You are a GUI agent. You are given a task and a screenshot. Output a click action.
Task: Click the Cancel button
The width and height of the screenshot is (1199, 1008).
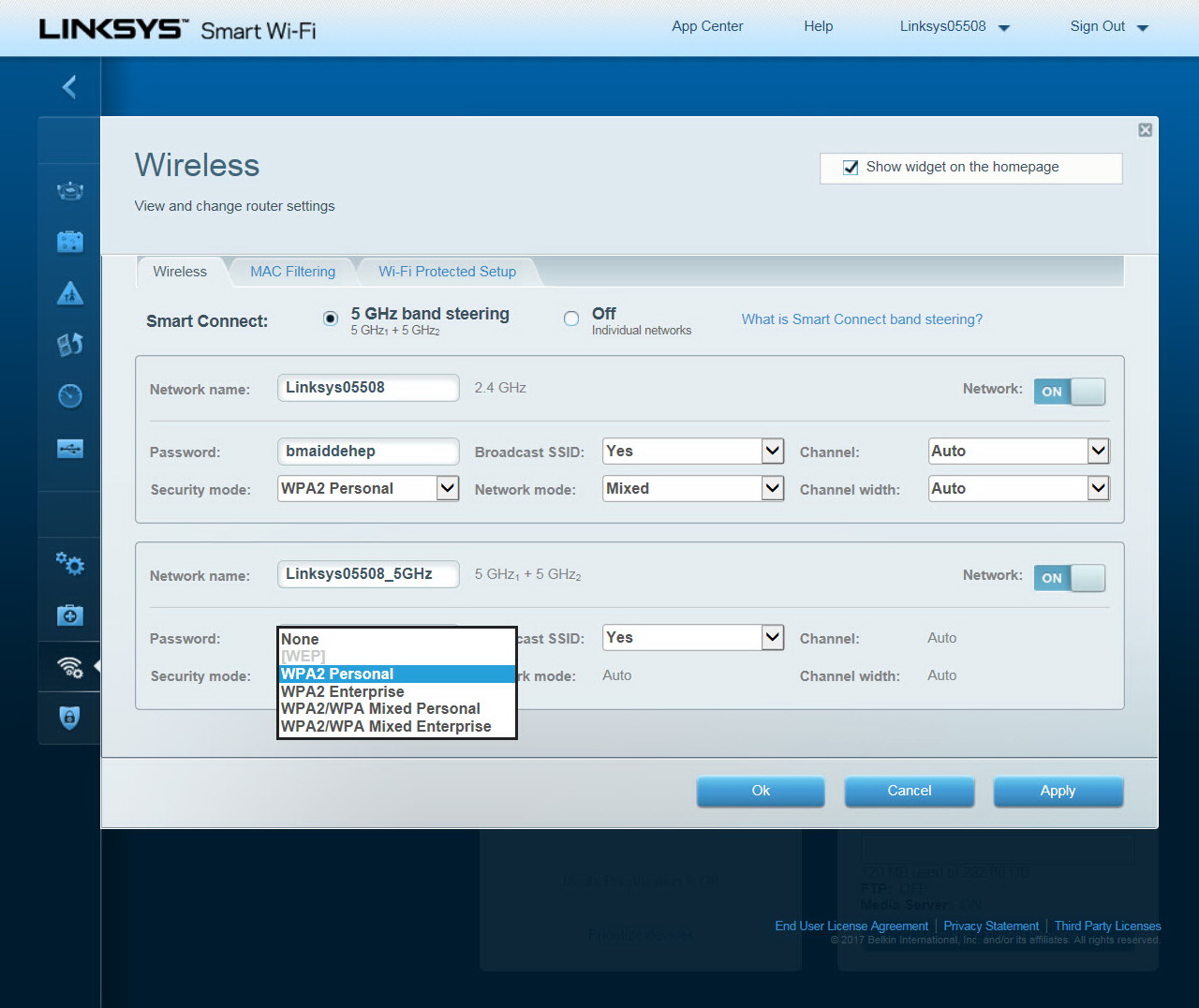point(909,792)
